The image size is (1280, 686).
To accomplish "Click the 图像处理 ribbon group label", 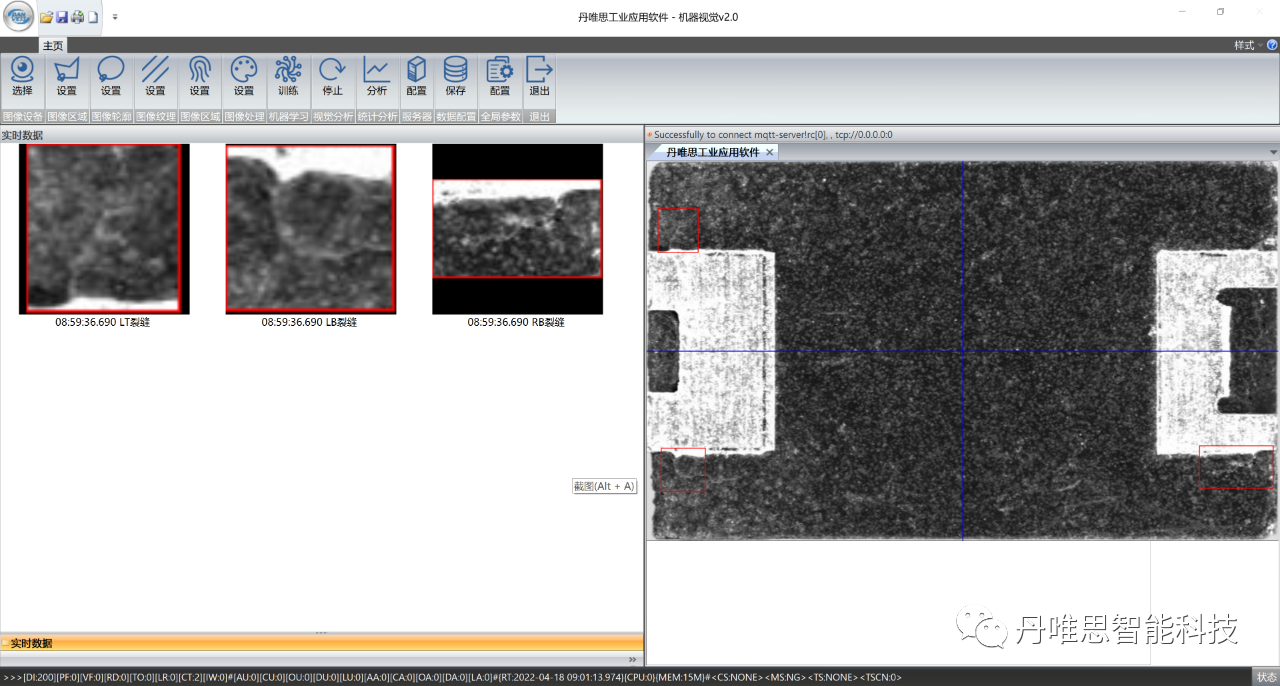I will pos(244,116).
